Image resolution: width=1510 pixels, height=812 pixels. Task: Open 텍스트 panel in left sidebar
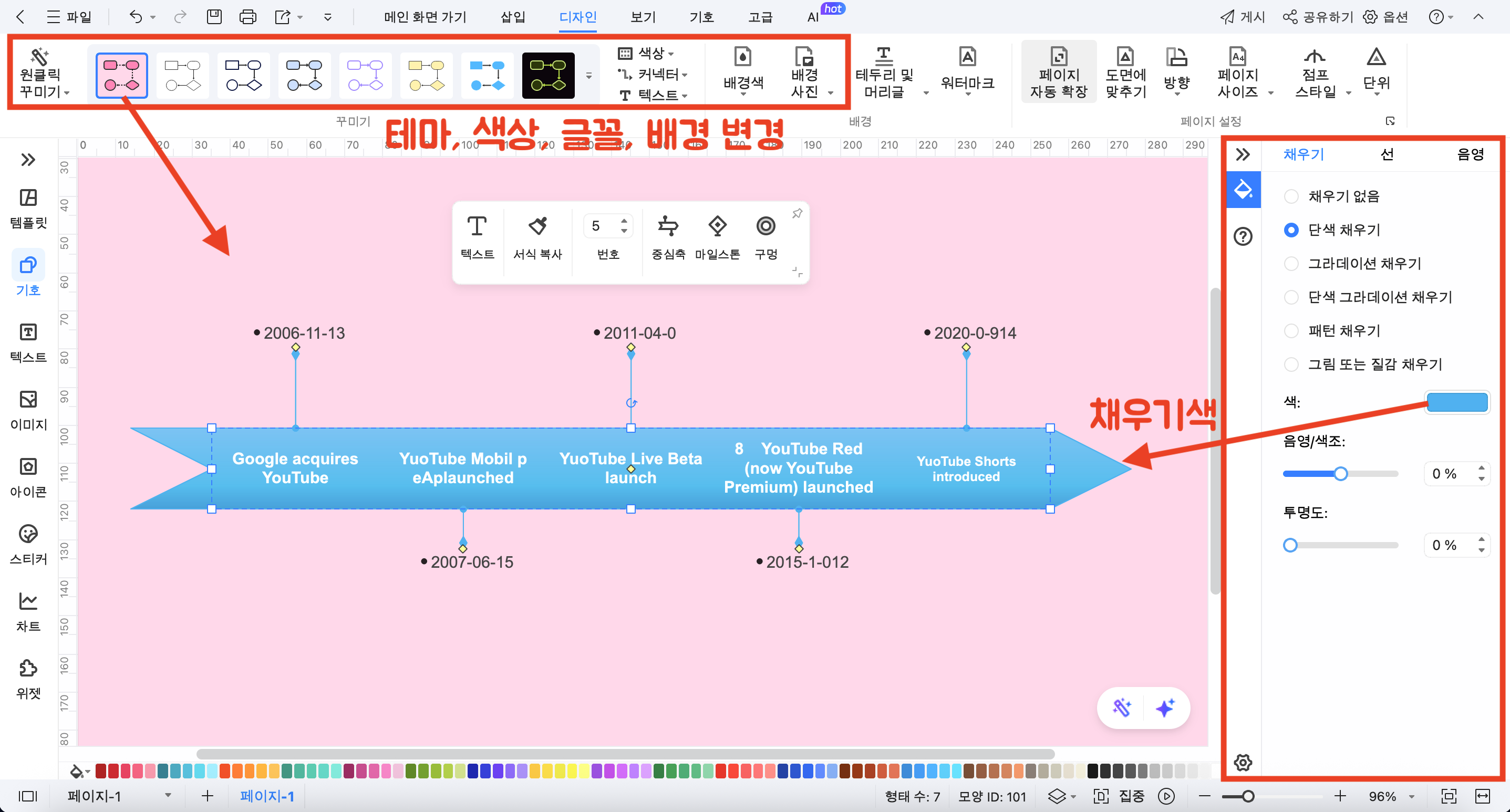coord(28,343)
